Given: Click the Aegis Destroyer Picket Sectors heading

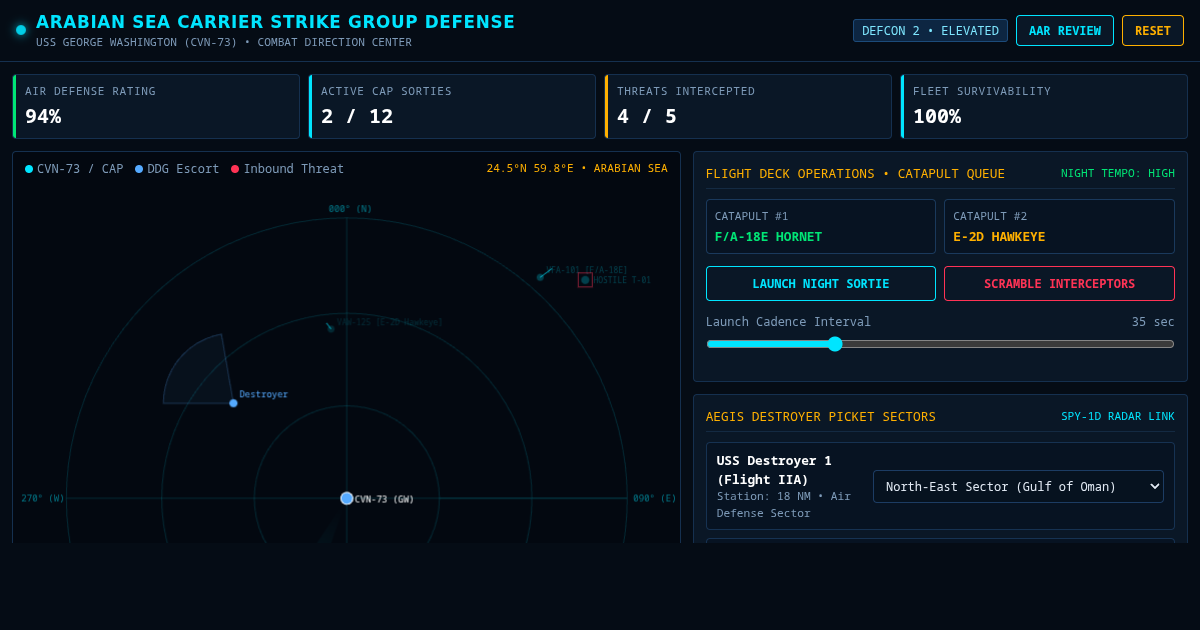Looking at the screenshot, I should coord(821,416).
